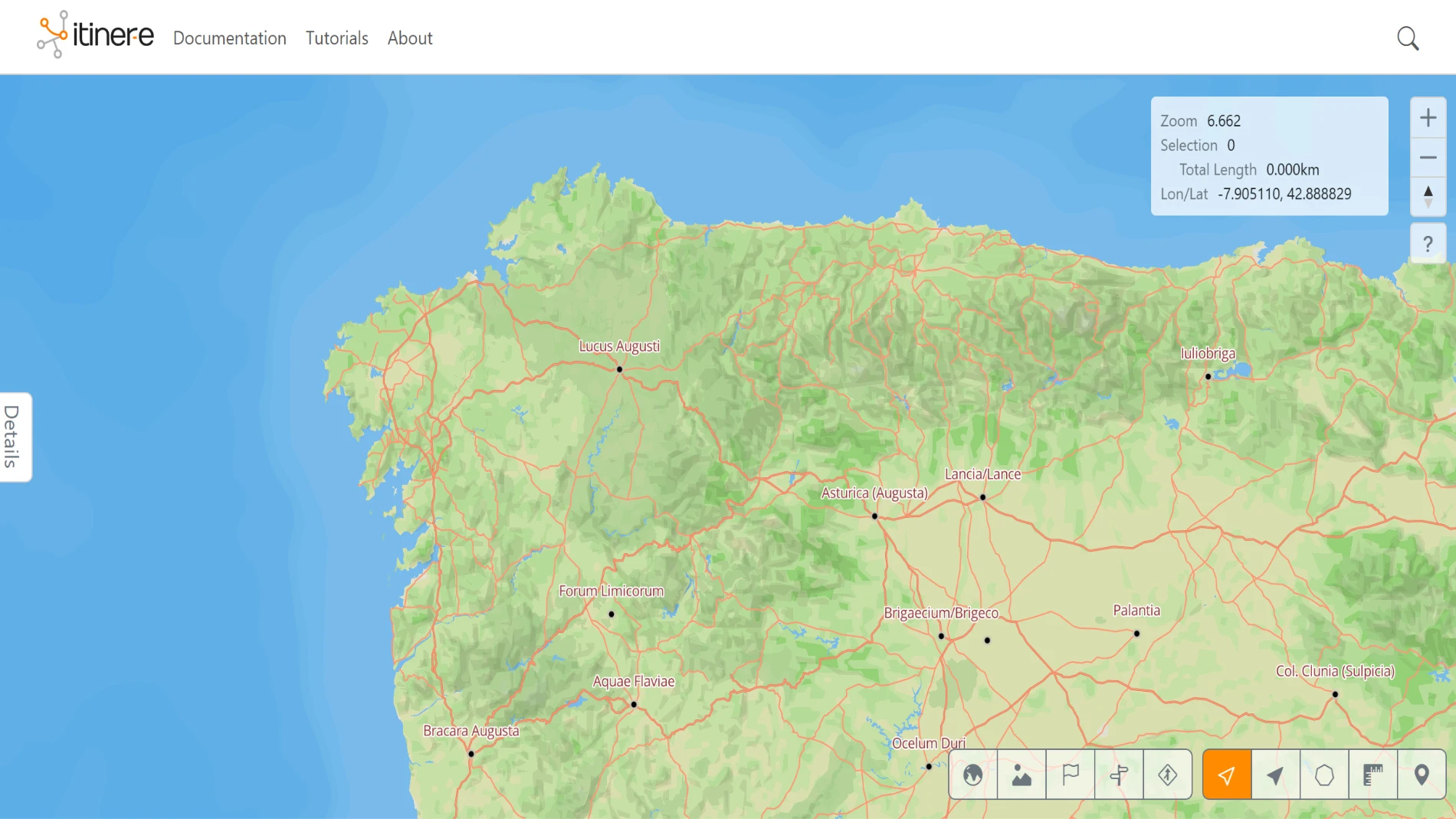Viewport: 1456px width, 819px height.
Task: Open the search magnifier
Action: pos(1408,38)
